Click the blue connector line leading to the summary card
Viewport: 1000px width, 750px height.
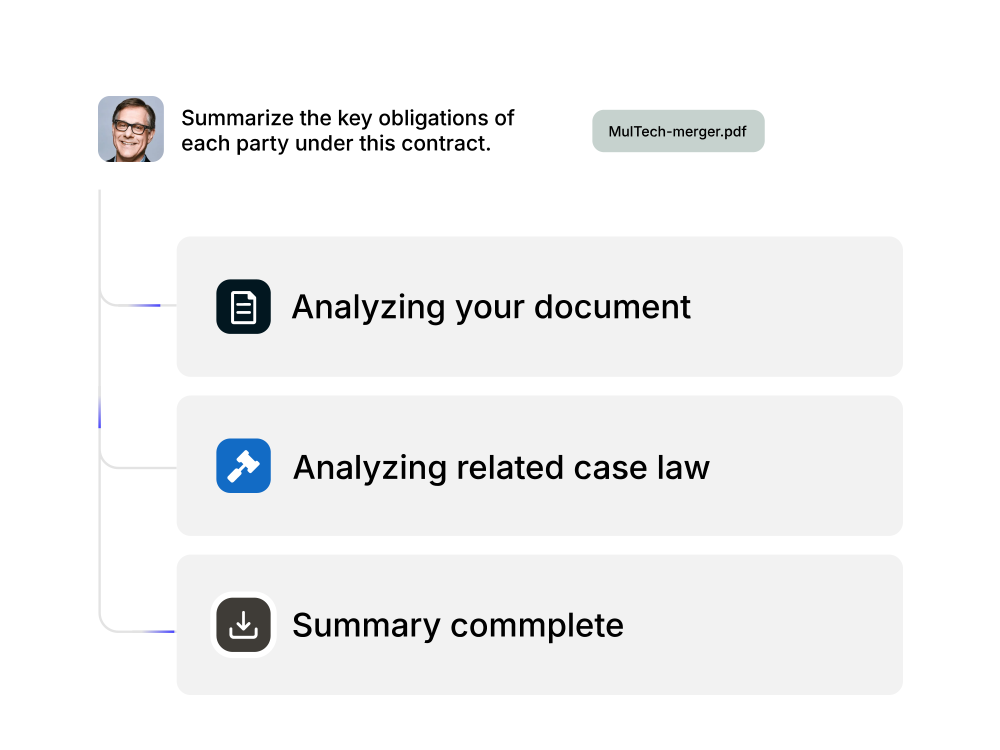[158, 631]
